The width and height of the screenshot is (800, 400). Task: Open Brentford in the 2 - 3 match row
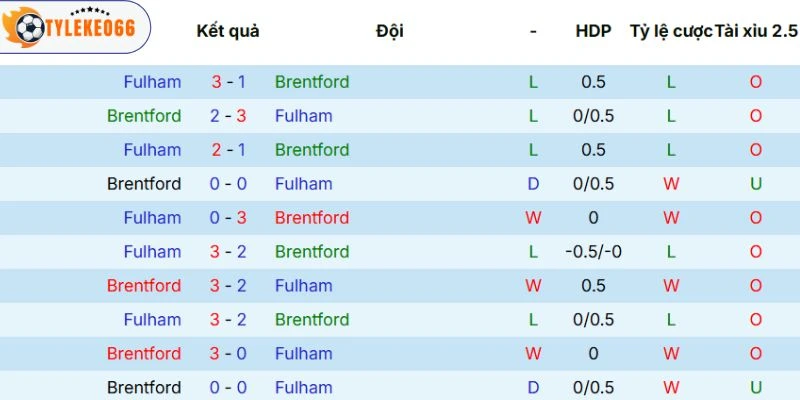(144, 116)
